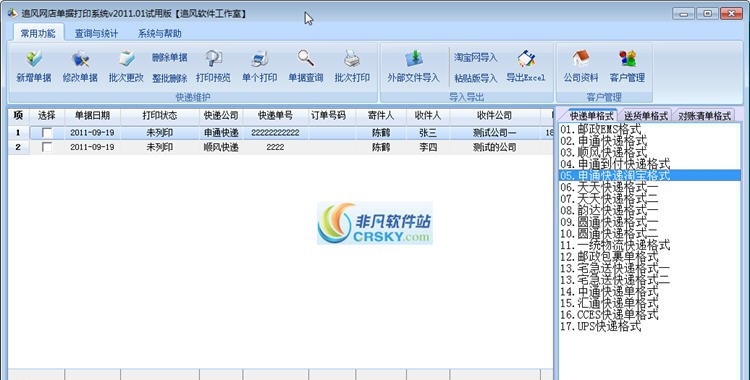Click the 寄件人 column header

click(381, 115)
